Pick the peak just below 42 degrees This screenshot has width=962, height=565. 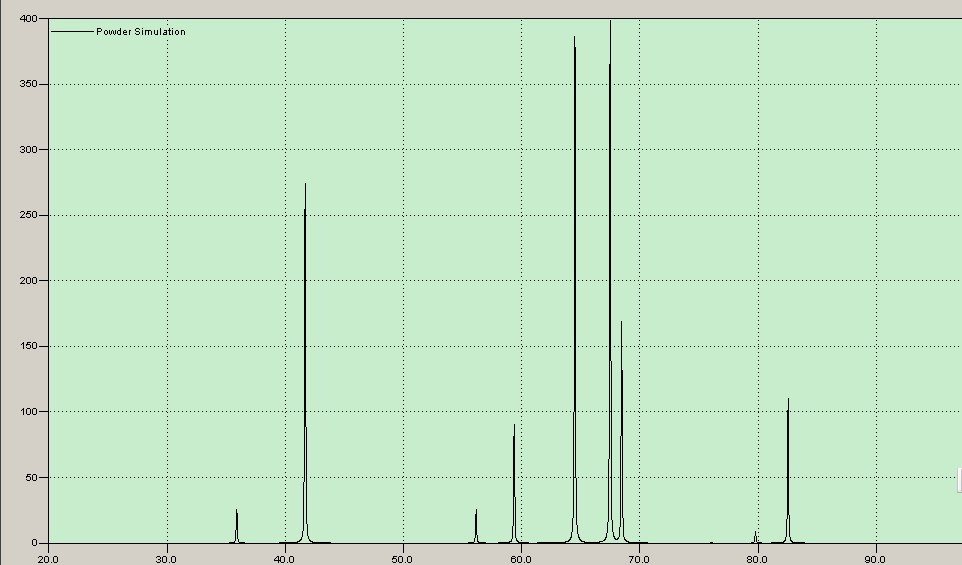(305, 362)
